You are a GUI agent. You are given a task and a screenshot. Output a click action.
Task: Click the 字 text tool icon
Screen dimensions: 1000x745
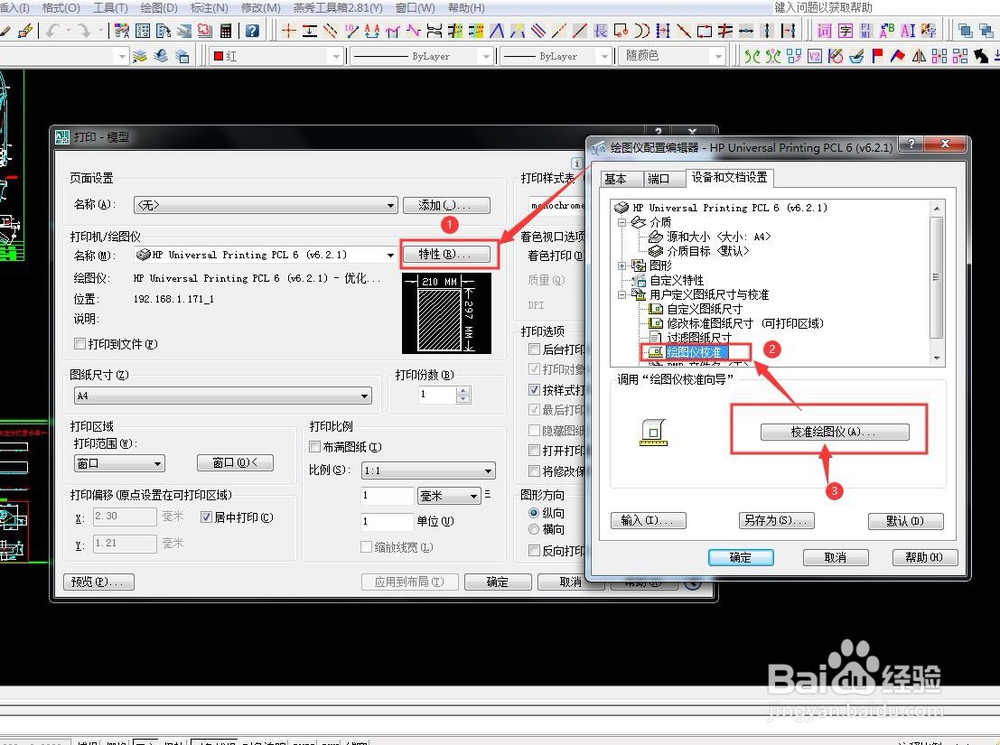[846, 31]
